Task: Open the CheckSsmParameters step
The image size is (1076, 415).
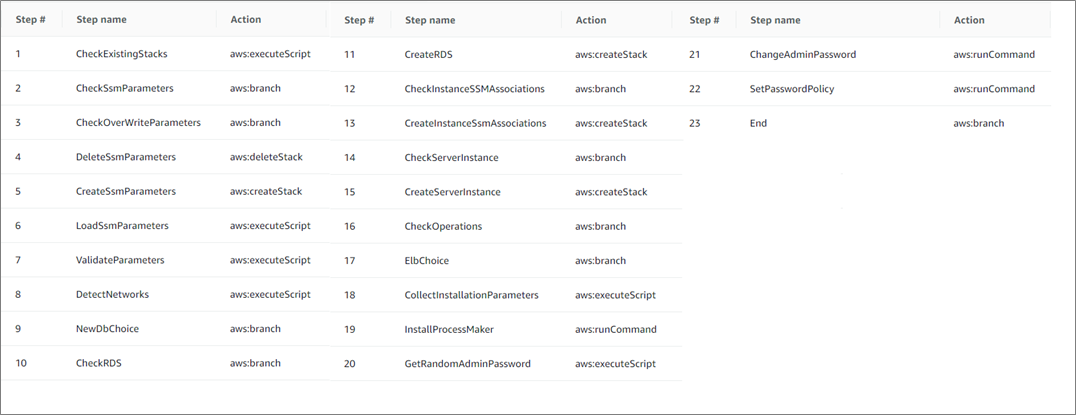Action: [x=124, y=88]
